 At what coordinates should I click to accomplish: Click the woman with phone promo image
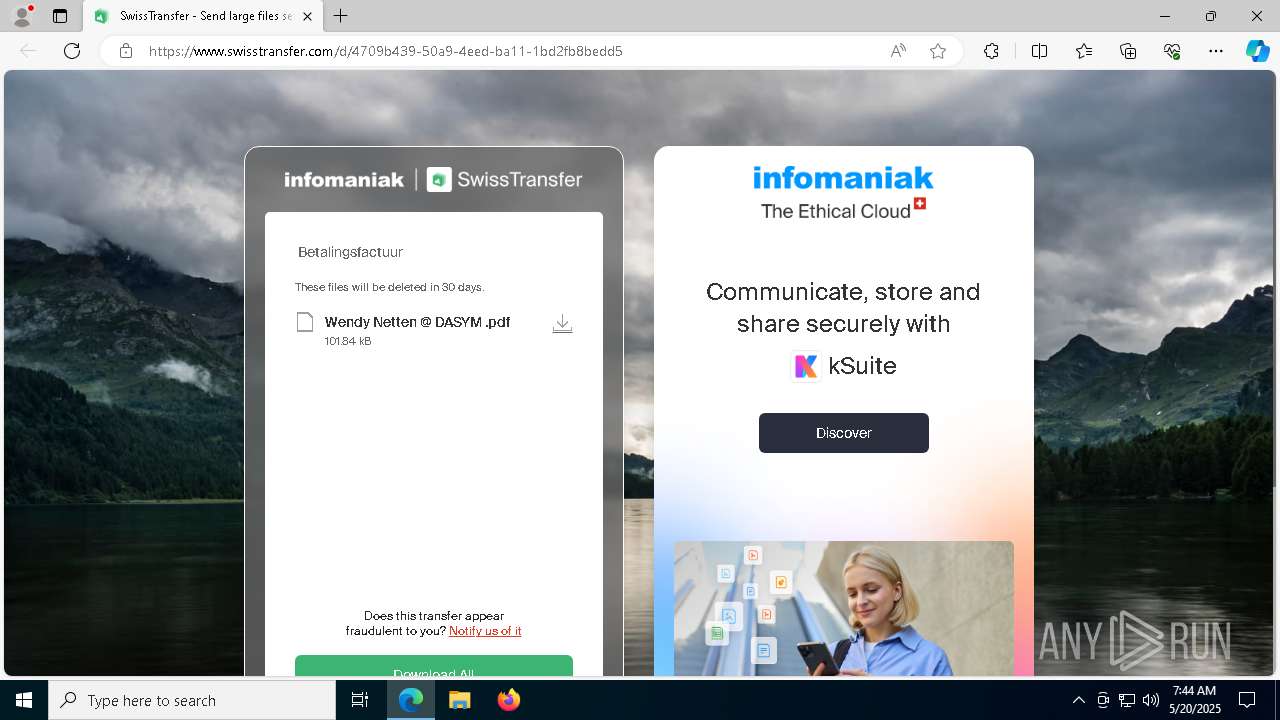[x=844, y=608]
